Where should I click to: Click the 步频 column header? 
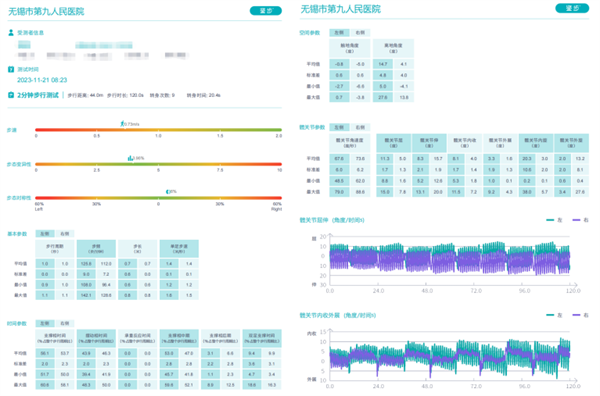tap(96, 248)
